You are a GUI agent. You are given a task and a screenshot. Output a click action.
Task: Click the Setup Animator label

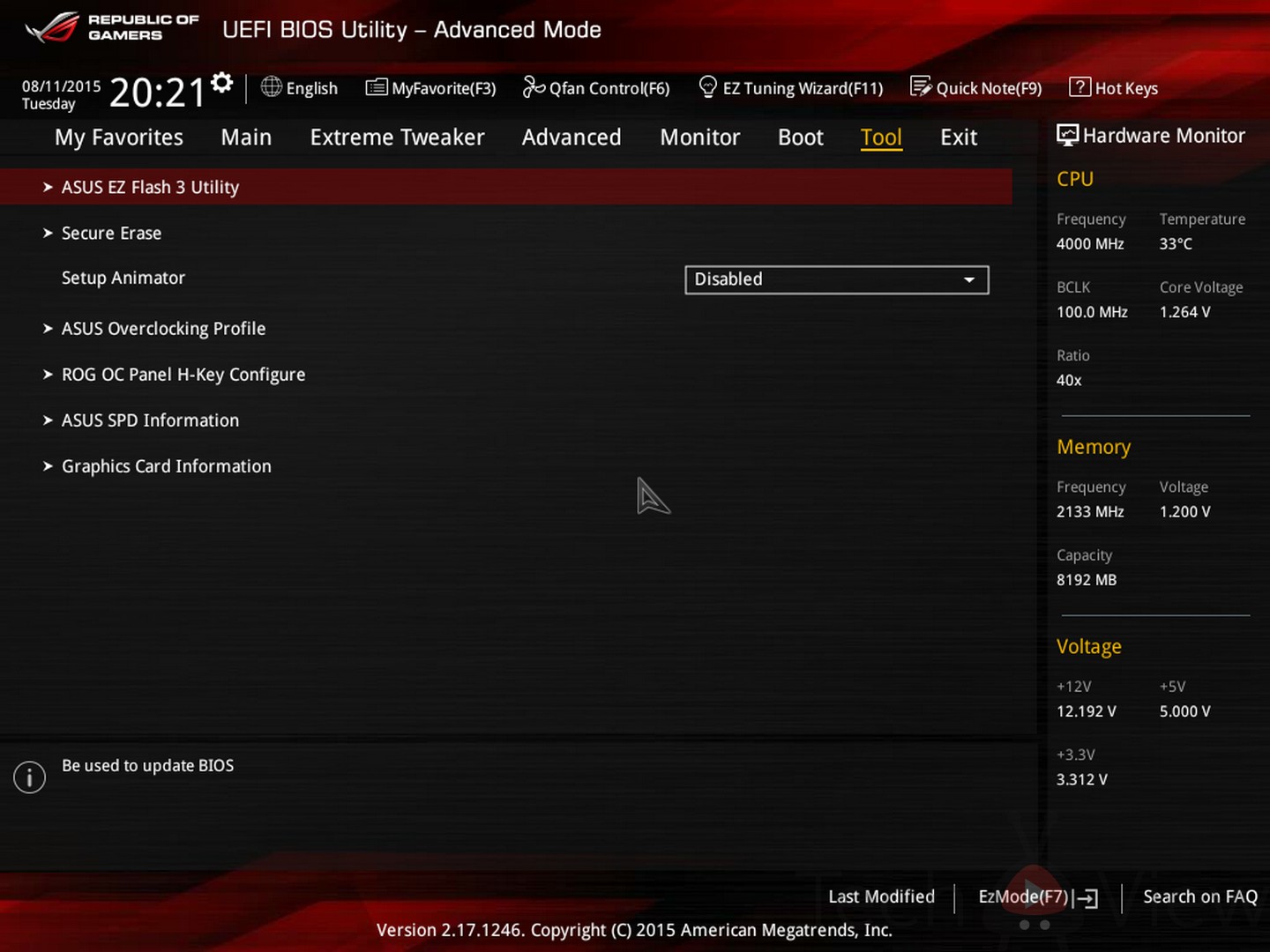pos(123,278)
